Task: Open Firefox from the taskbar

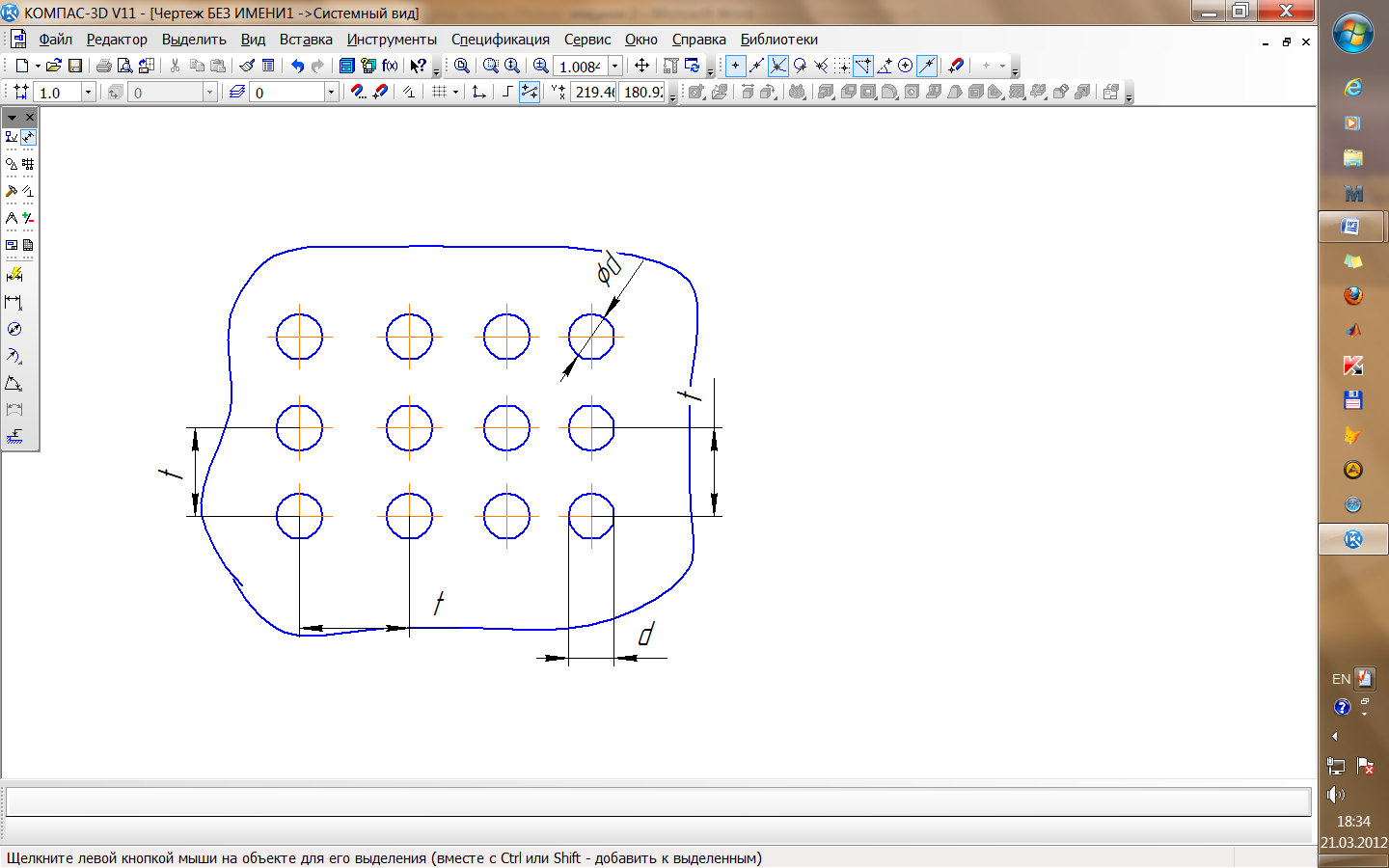Action: (x=1352, y=296)
